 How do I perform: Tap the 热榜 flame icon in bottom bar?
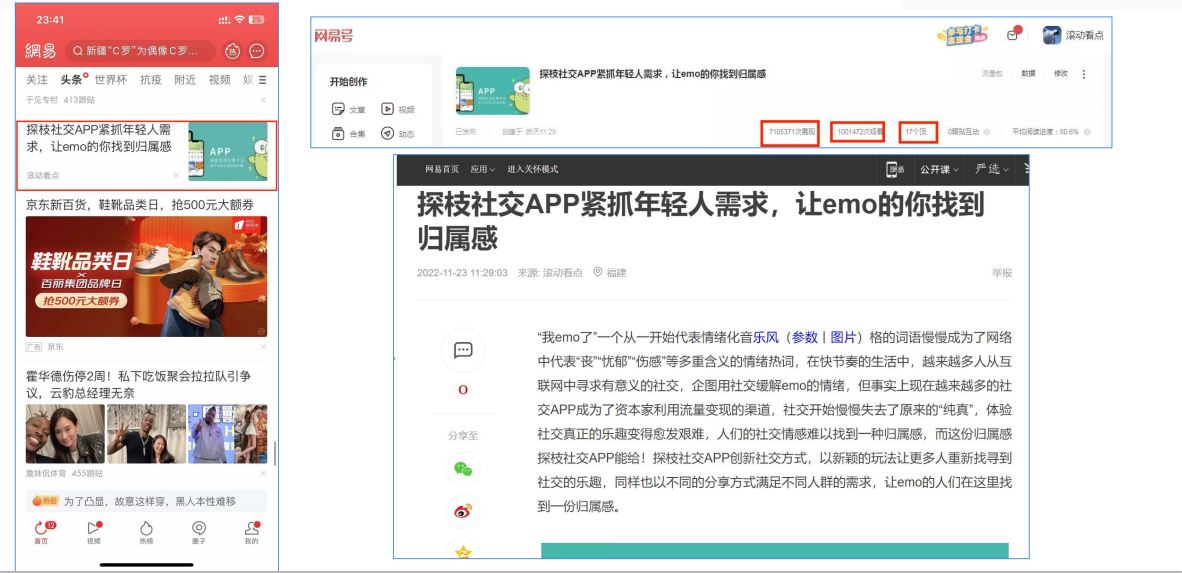(x=146, y=527)
